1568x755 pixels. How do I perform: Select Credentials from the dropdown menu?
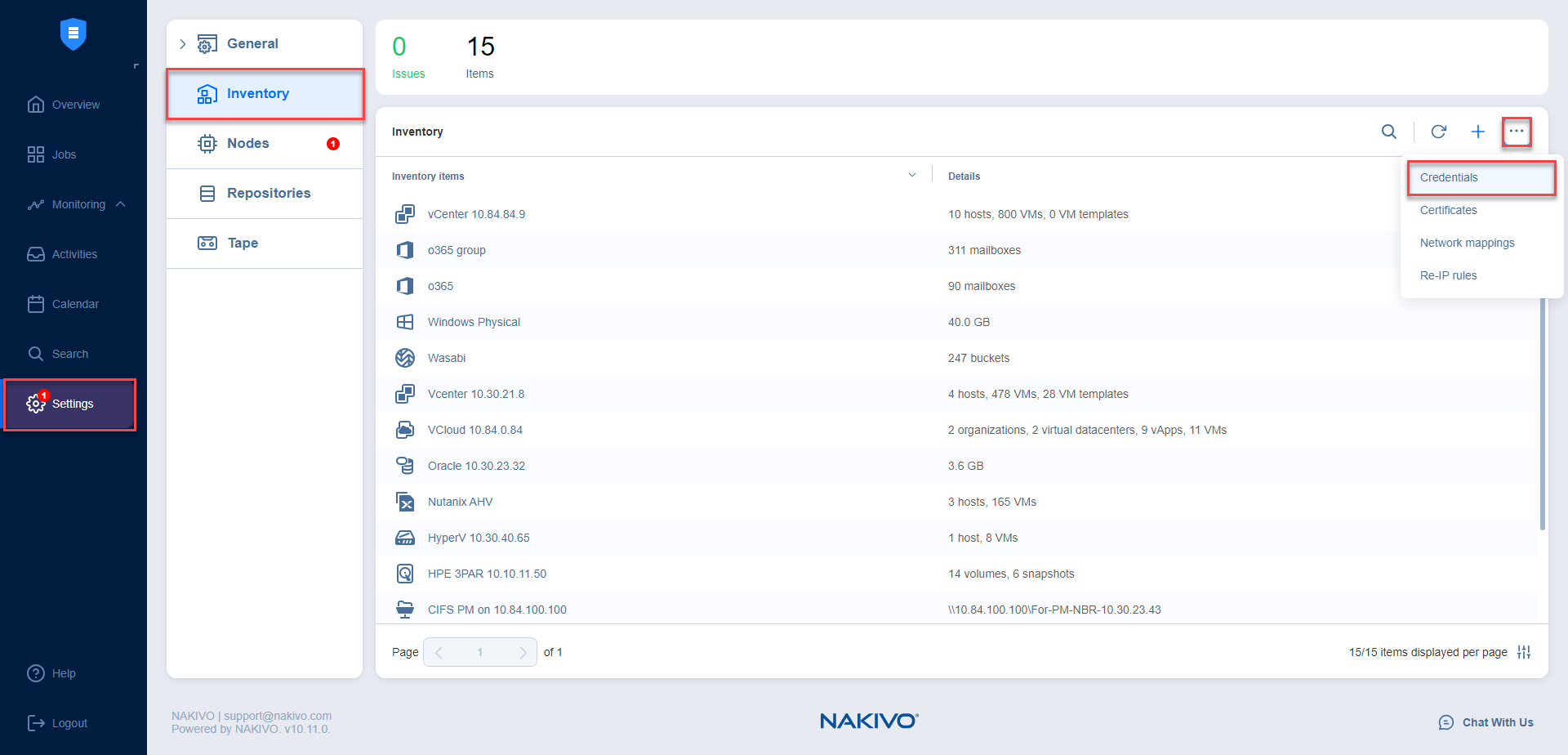coord(1449,177)
